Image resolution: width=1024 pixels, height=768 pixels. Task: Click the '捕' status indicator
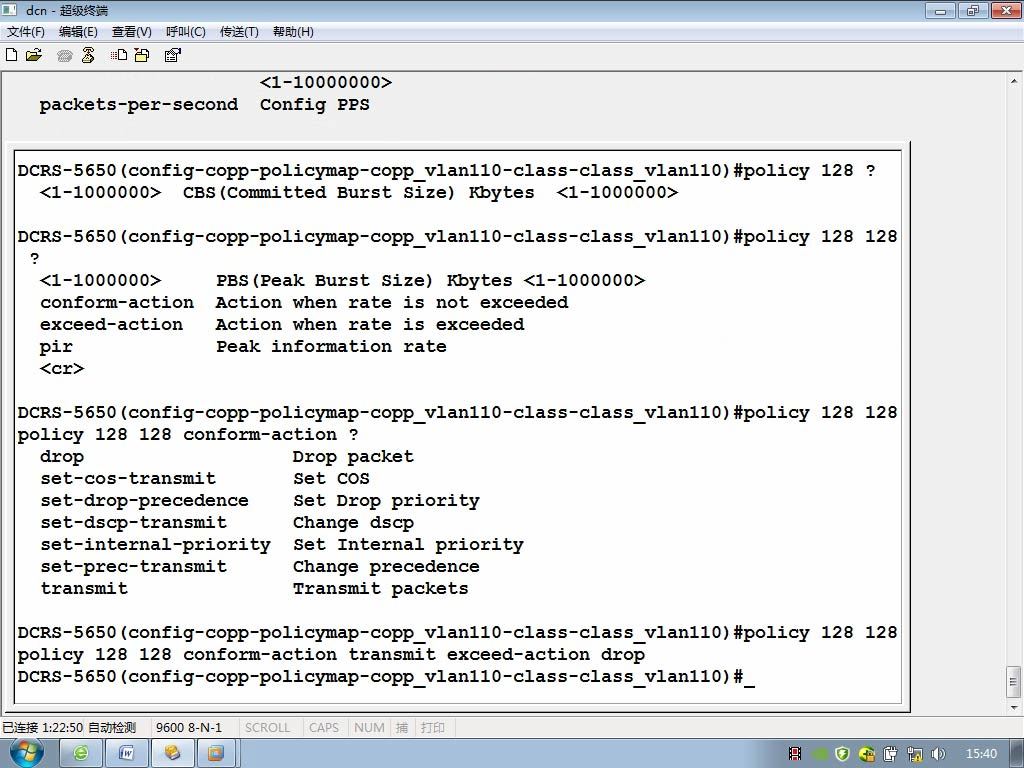(x=402, y=728)
